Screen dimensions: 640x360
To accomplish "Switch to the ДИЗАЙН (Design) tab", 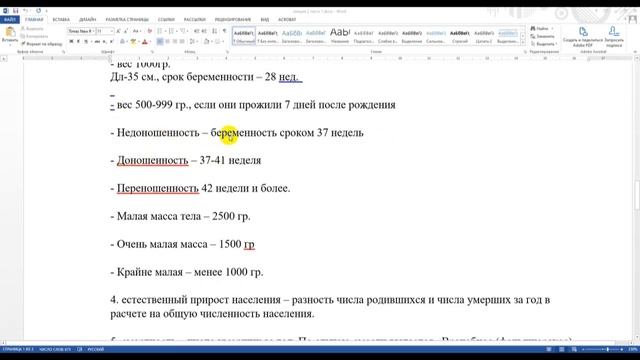I will (87, 19).
